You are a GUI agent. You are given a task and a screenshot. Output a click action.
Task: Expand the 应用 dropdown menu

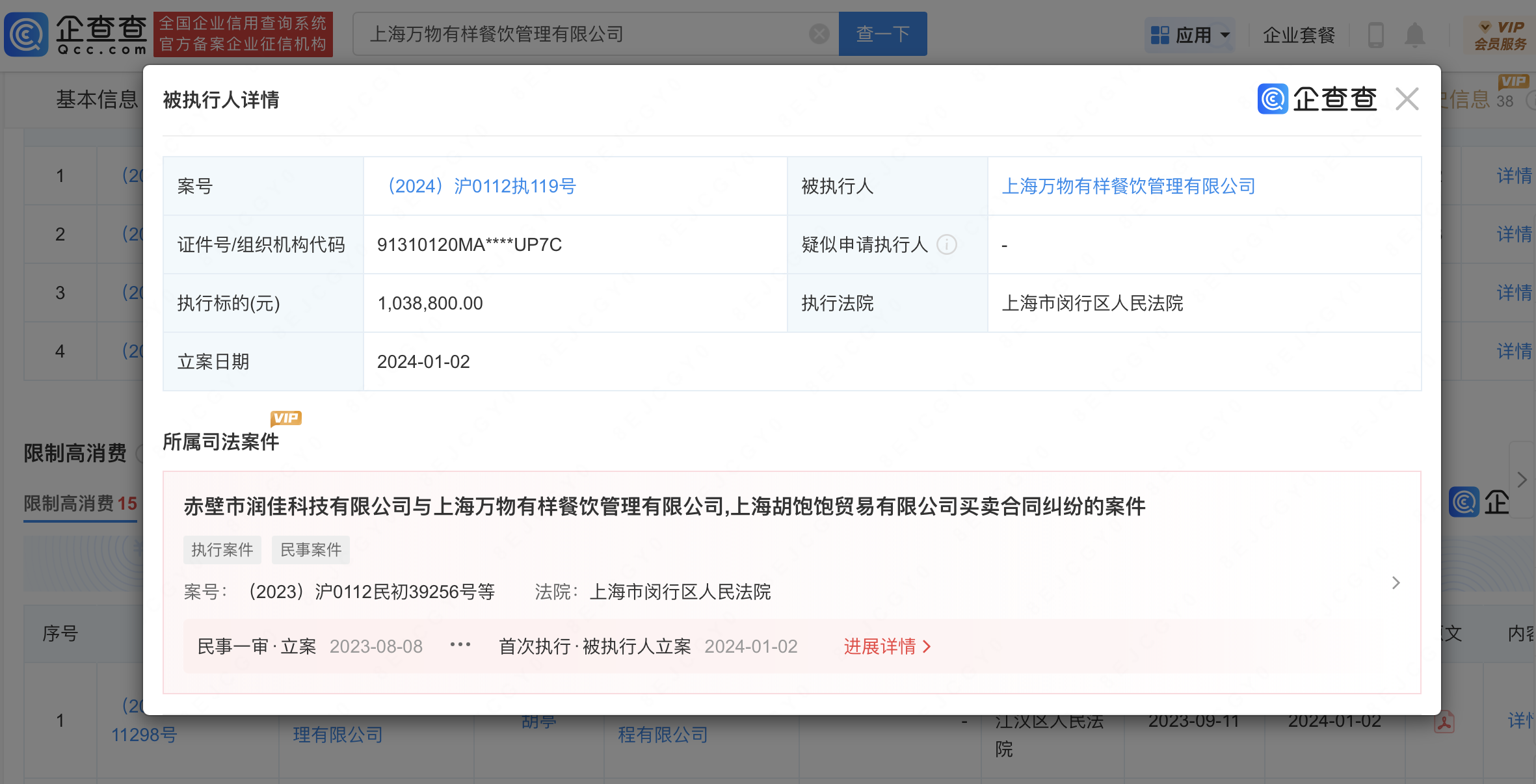(x=1225, y=35)
